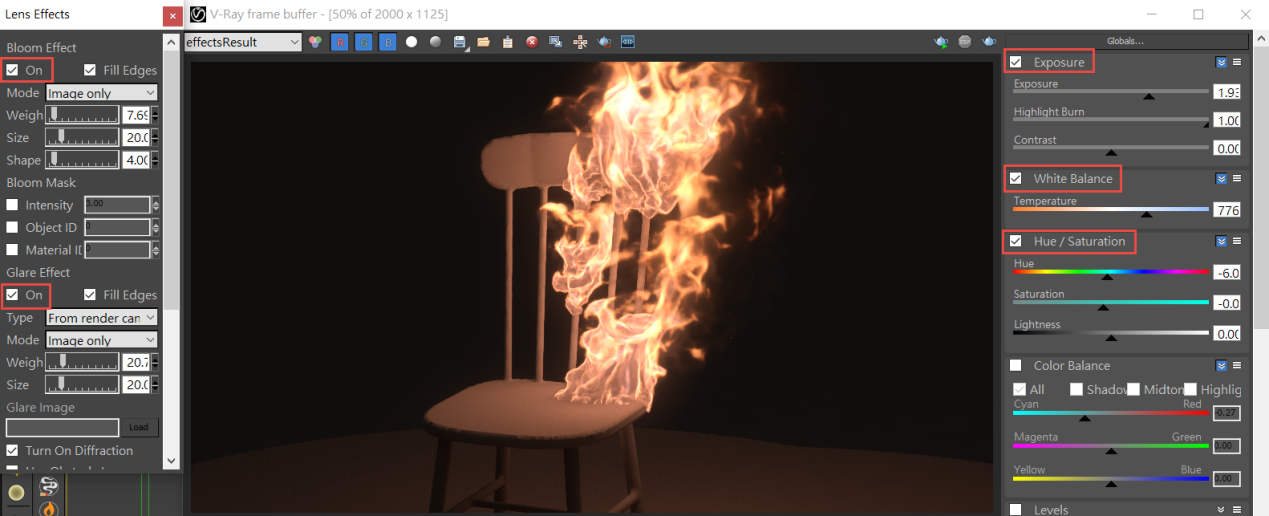Collapse the Exposure rollout arrow
Viewport: 1269px width, 516px height.
[1221, 62]
